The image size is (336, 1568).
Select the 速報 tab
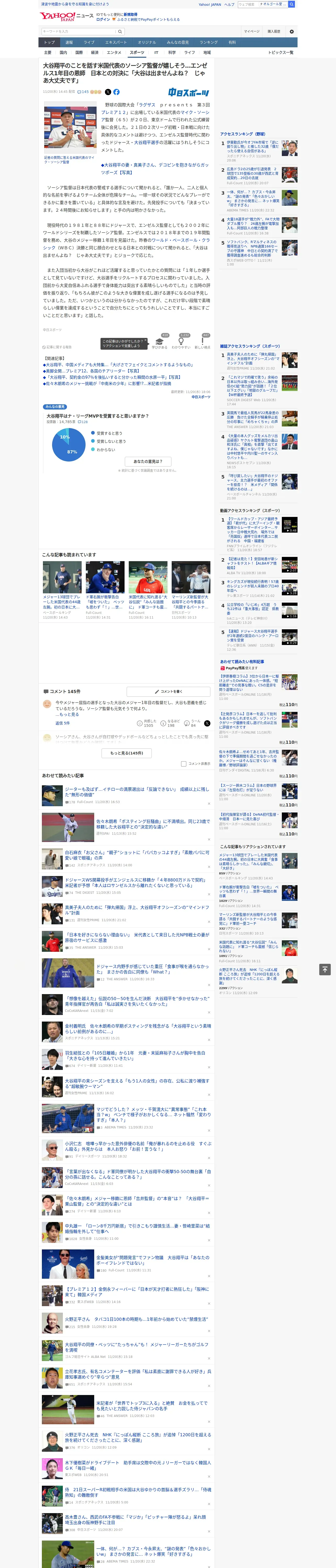(x=69, y=43)
